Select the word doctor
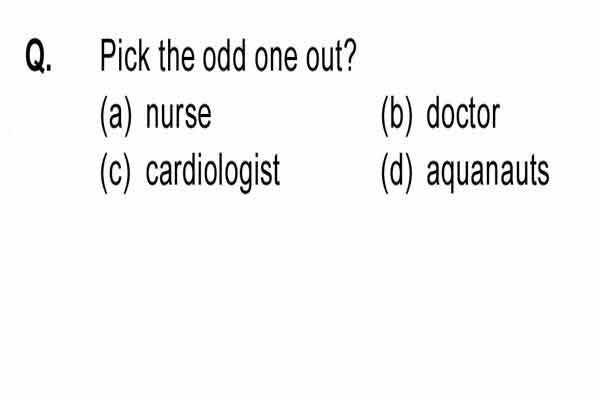This screenshot has width=600, height=400. point(463,114)
